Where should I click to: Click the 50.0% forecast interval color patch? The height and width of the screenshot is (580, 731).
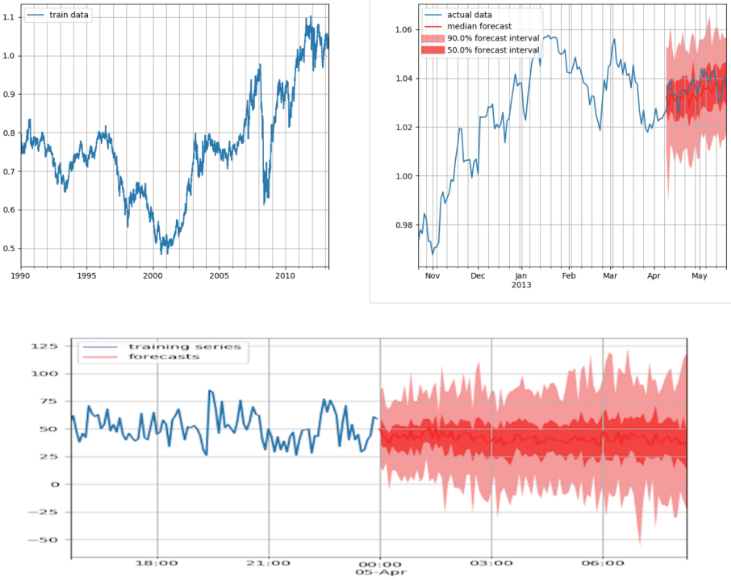[x=433, y=49]
